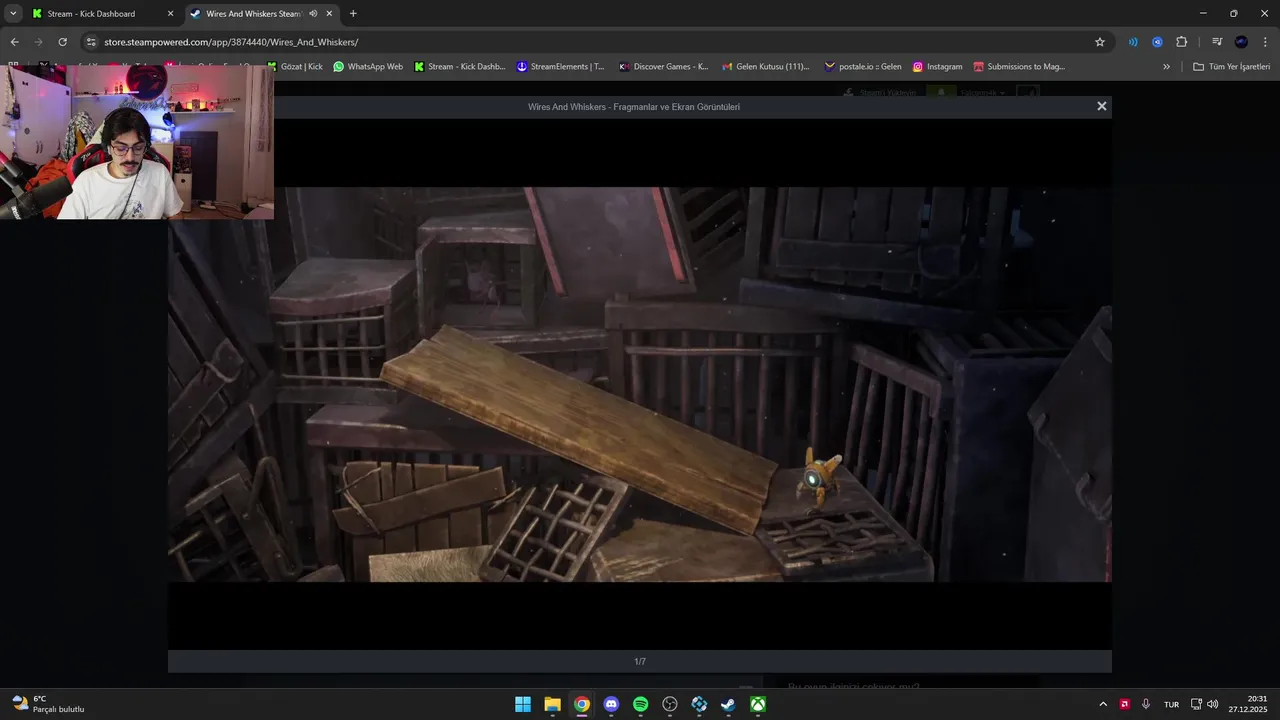Open the blue diamond app in taskbar
1280x720 pixels.
[699, 704]
